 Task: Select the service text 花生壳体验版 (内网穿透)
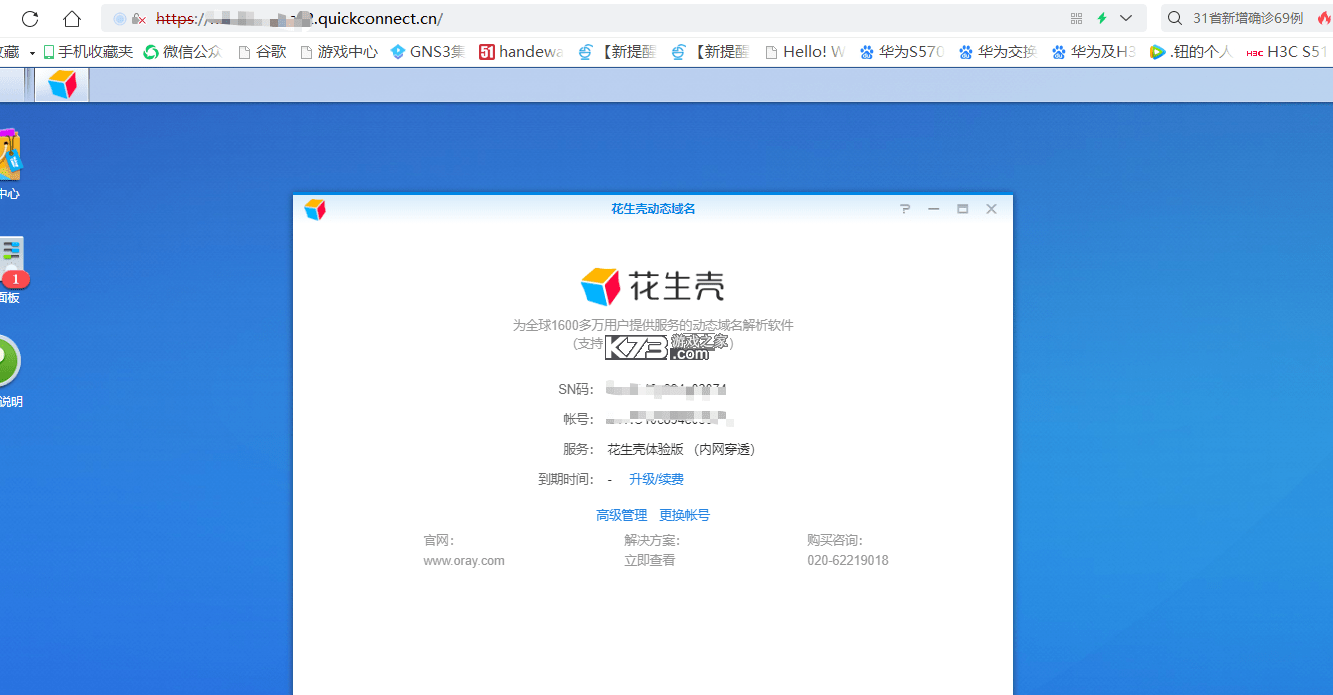tap(683, 450)
